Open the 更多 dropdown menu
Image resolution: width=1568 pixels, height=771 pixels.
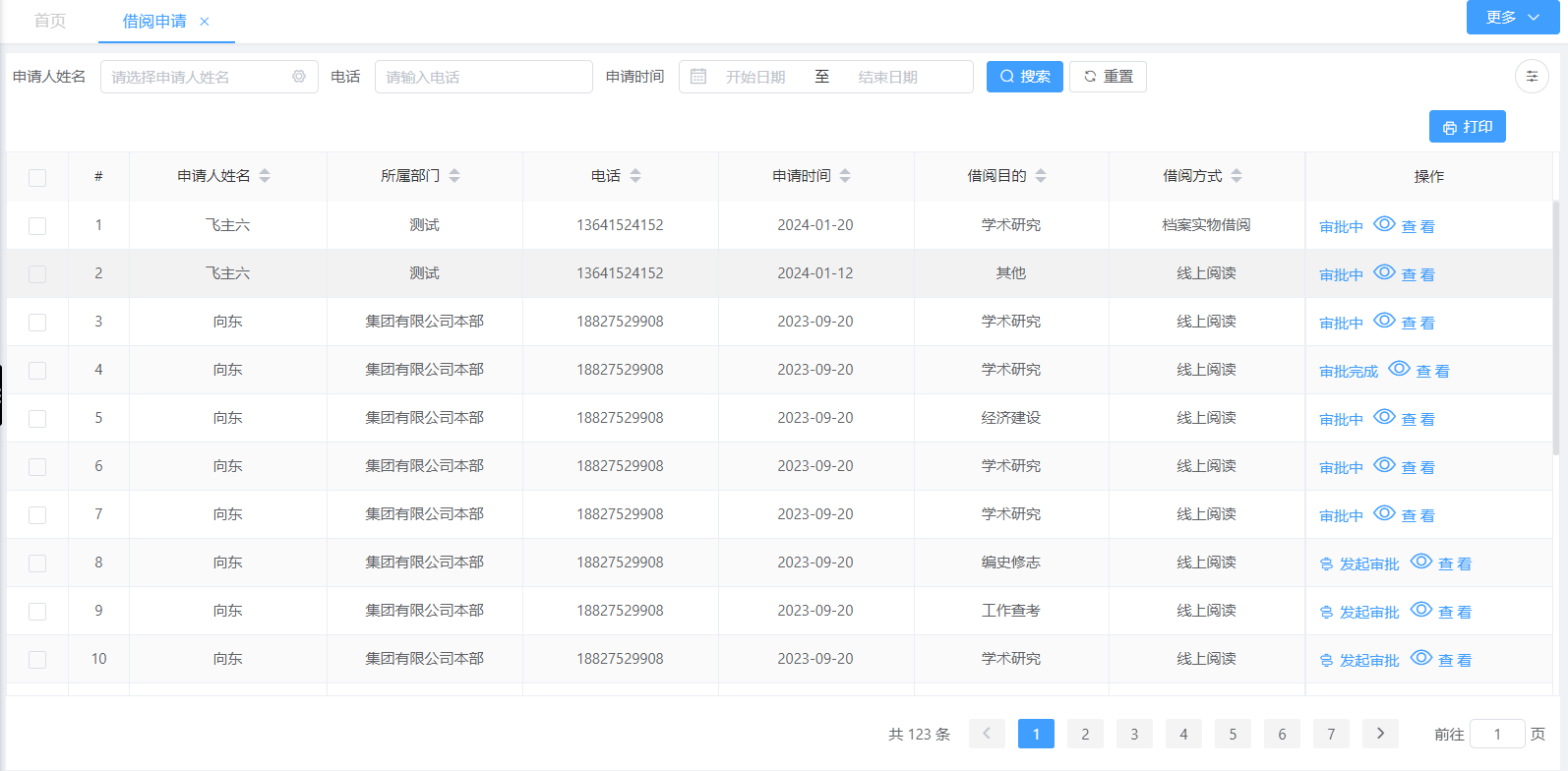click(1513, 17)
